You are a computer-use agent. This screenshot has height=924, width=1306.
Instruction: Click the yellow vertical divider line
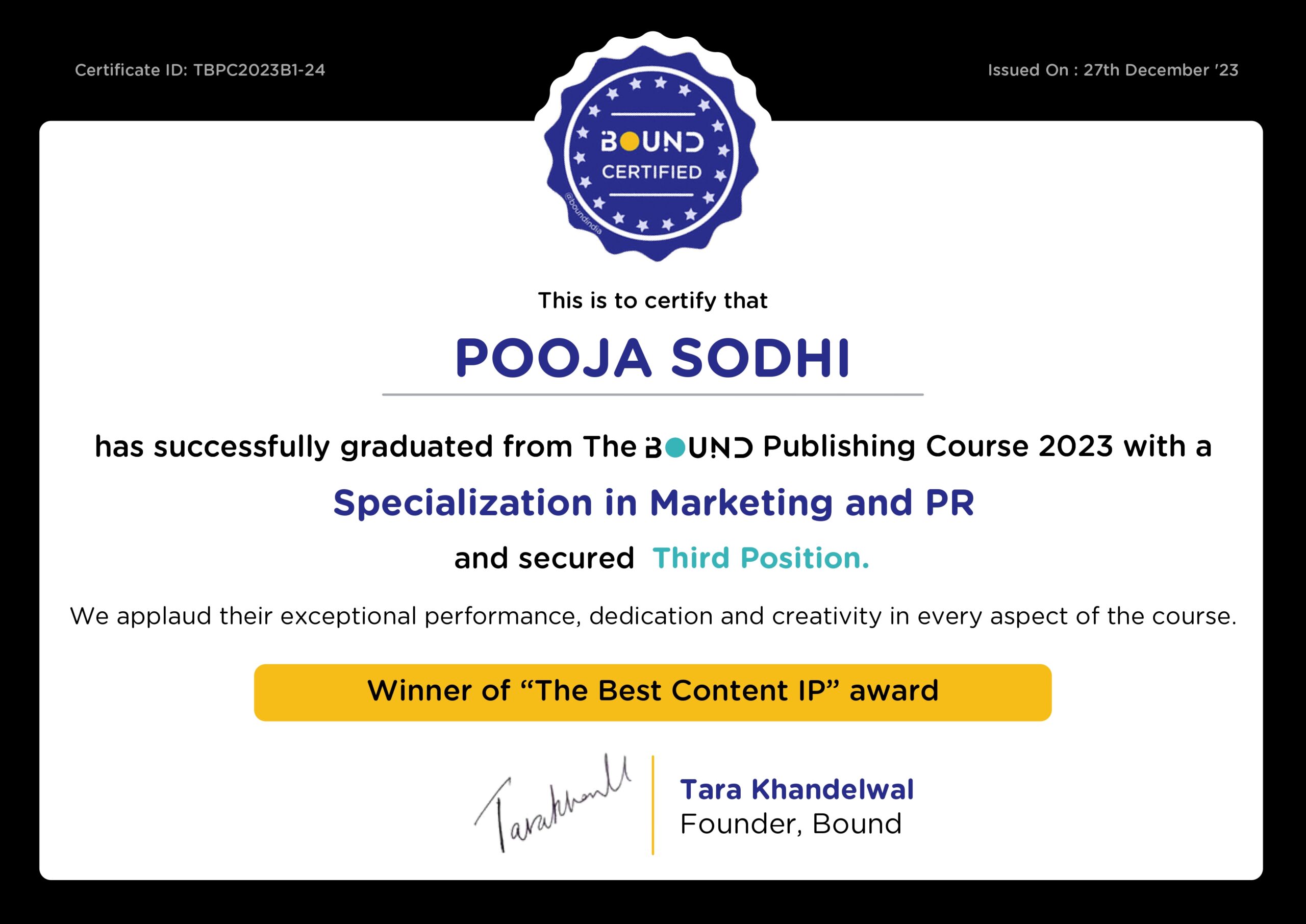coord(652,805)
